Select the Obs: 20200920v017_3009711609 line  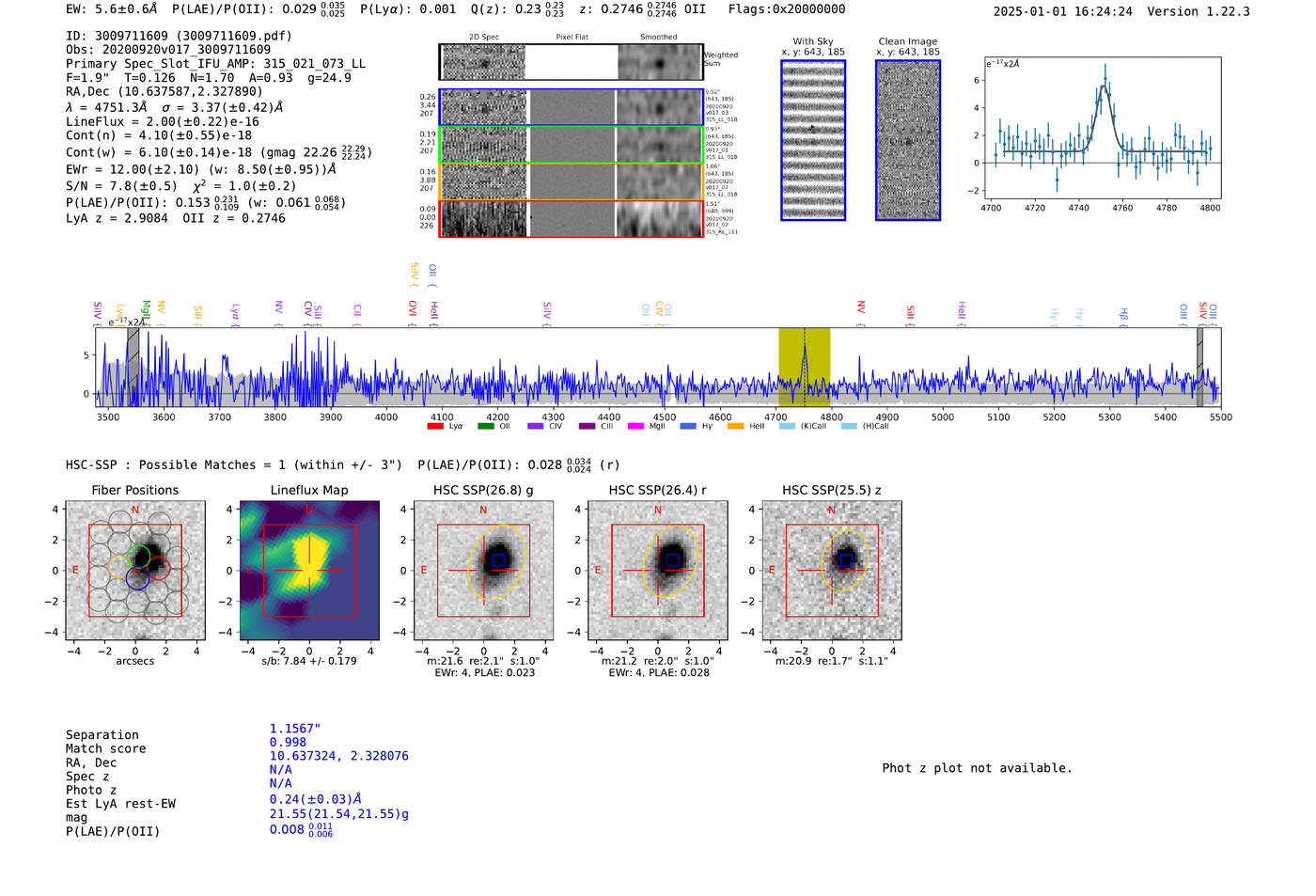pos(168,50)
